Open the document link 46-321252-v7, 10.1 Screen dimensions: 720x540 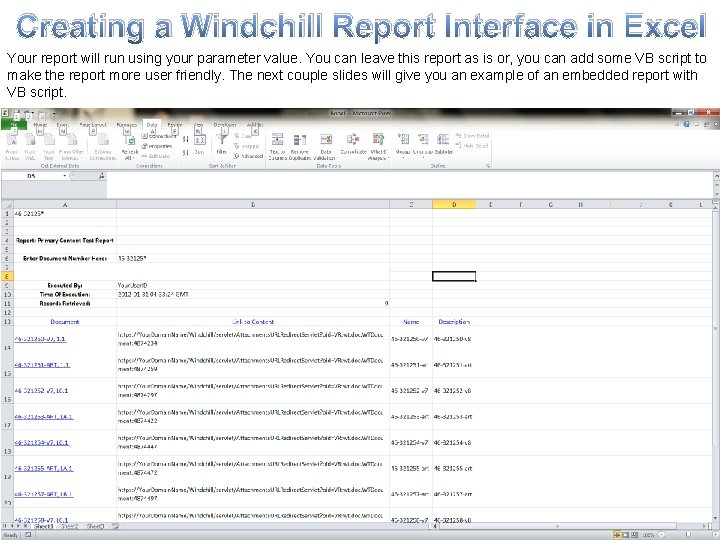(x=41, y=391)
